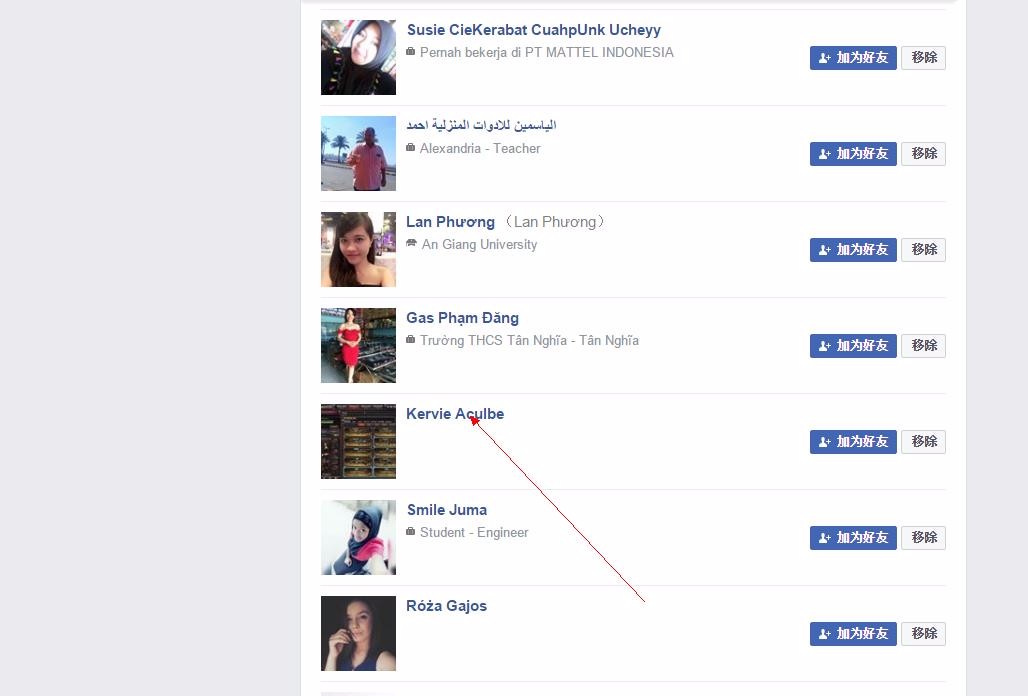Open Susie CieKerabat CuahpUnk Ucheyy profile link
Image resolution: width=1028 pixels, height=696 pixels.
pos(534,30)
